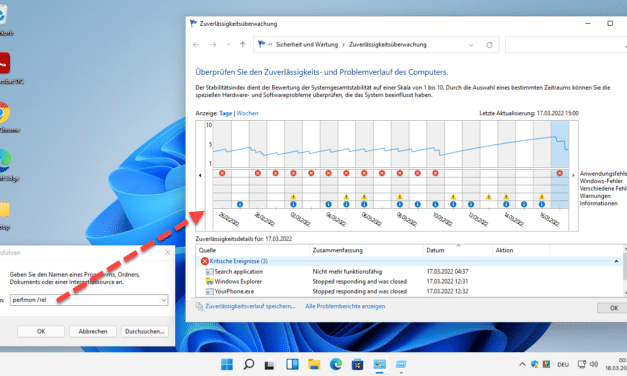Select the Windows Explorer row

pyautogui.click(x=409, y=282)
